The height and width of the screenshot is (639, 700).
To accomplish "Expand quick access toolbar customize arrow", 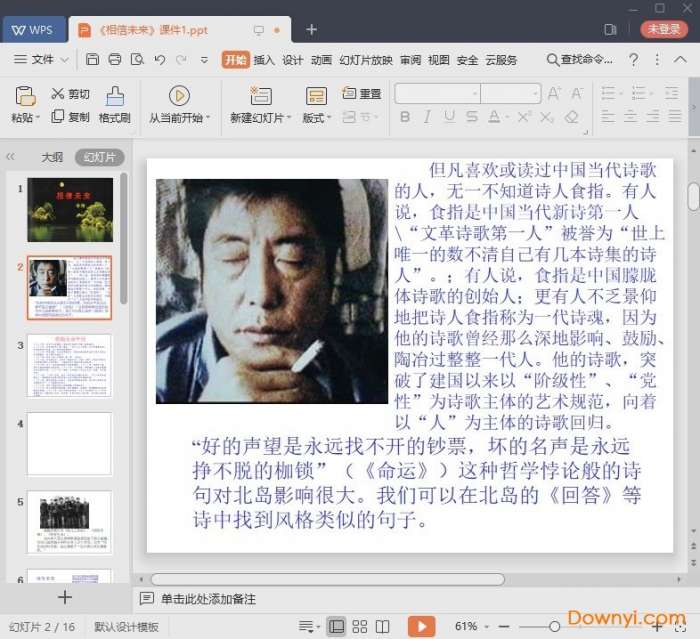I will [204, 60].
